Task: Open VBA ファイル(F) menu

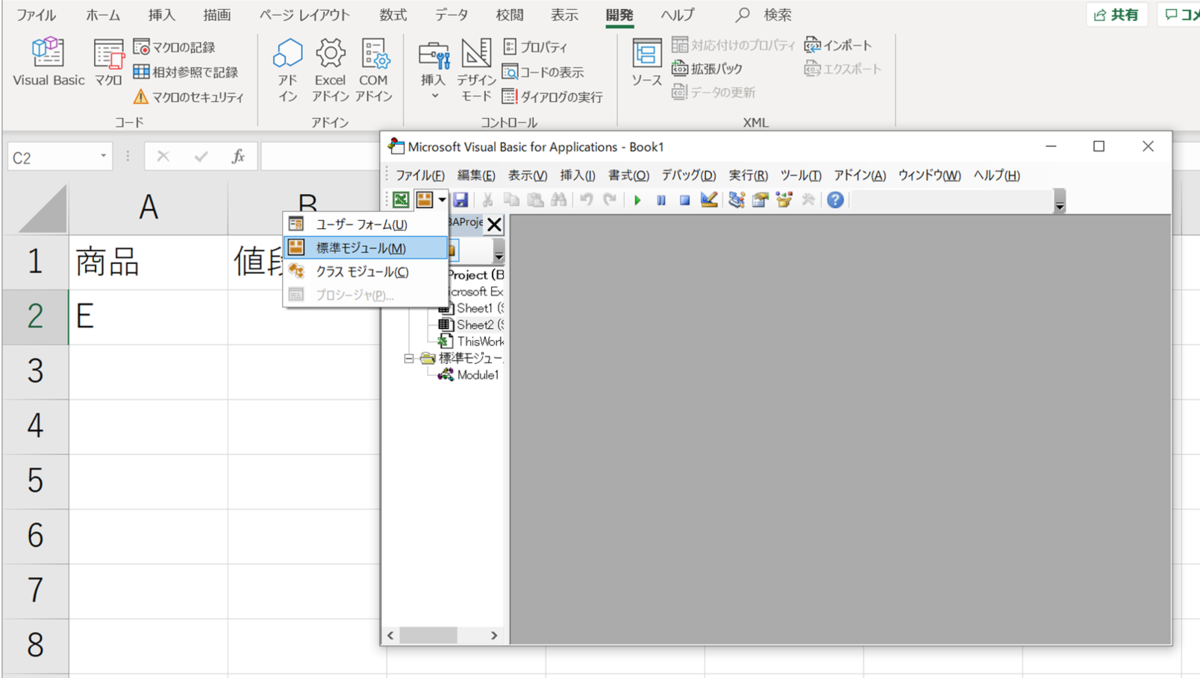Action: coord(420,175)
